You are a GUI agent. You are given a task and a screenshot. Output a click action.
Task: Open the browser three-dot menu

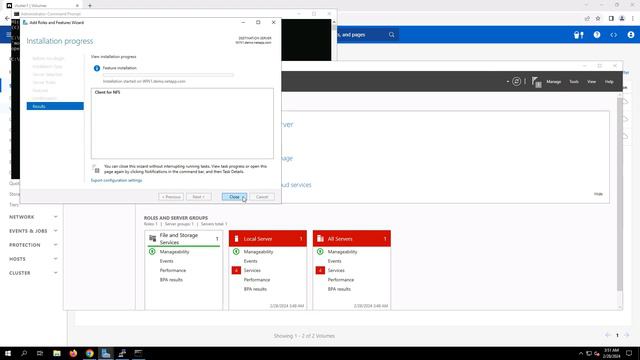(633, 18)
